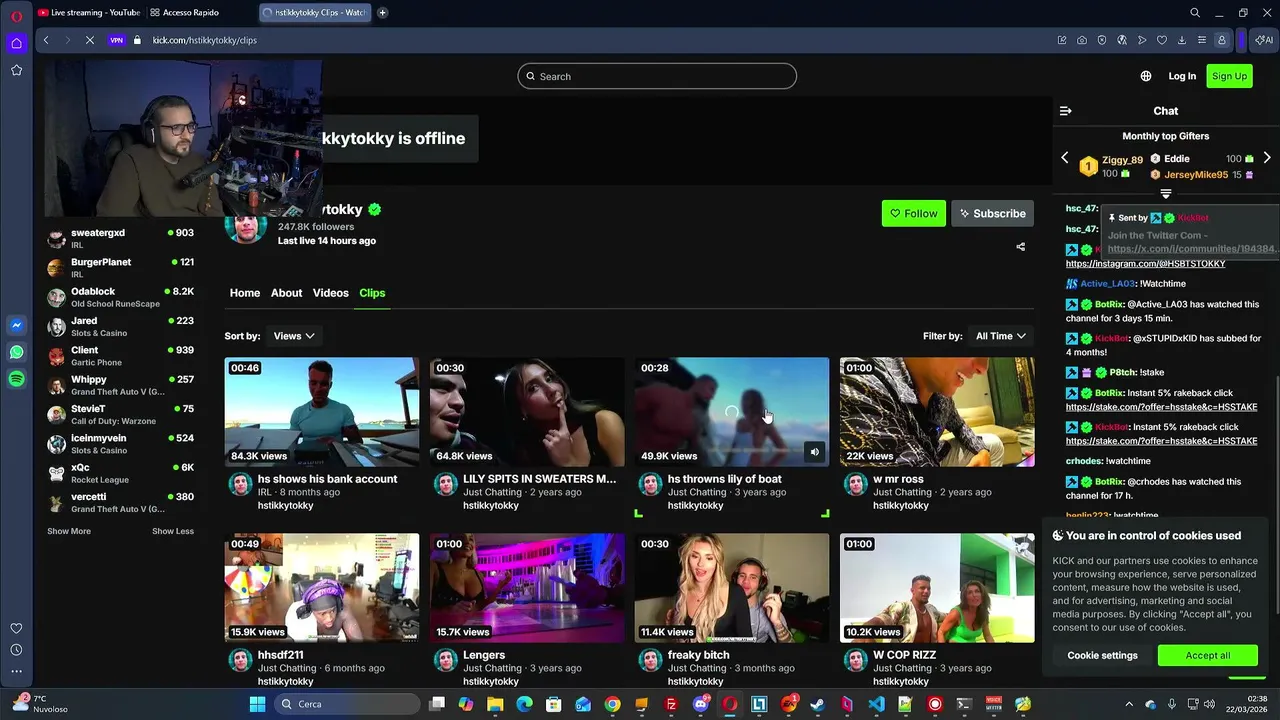Open the Opera AI assistant button
Screen dimensions: 1280x720
(x=1265, y=40)
